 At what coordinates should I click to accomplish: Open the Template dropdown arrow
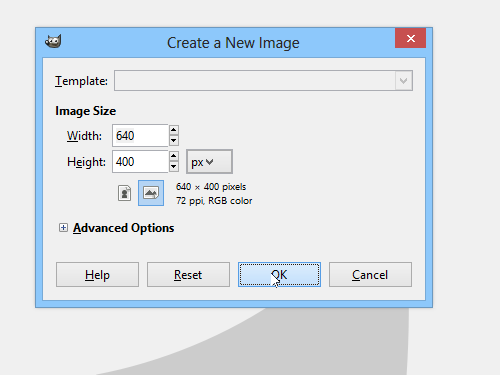404,81
